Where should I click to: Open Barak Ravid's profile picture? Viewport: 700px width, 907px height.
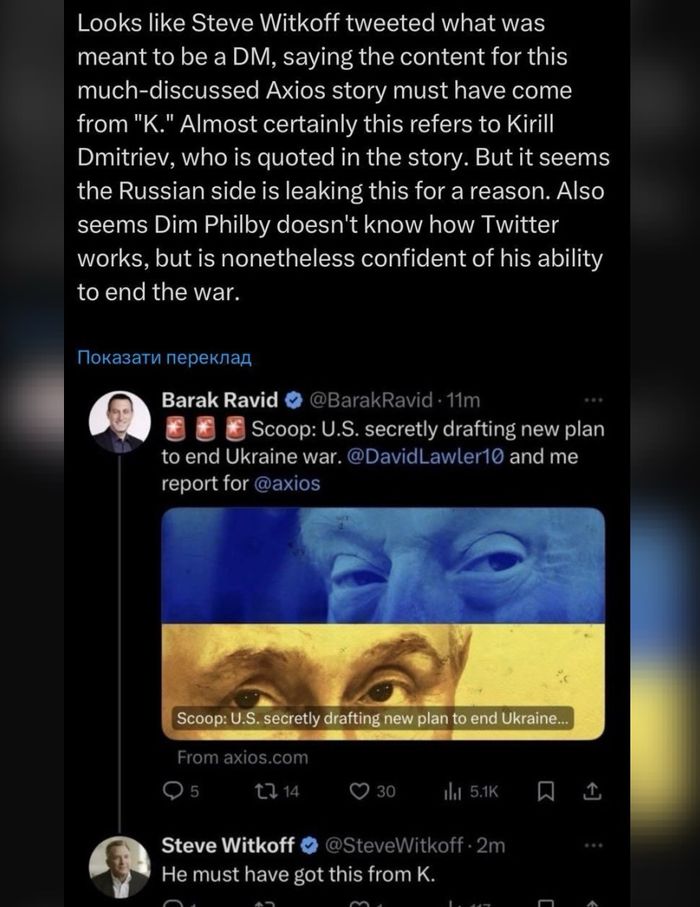coord(120,422)
